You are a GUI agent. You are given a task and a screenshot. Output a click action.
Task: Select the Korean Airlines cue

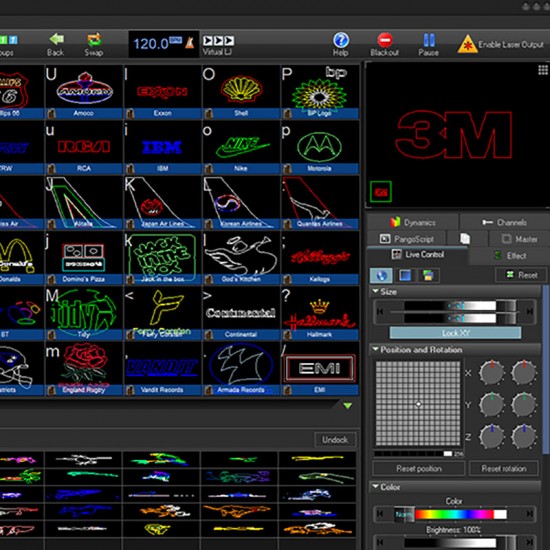coord(241,203)
